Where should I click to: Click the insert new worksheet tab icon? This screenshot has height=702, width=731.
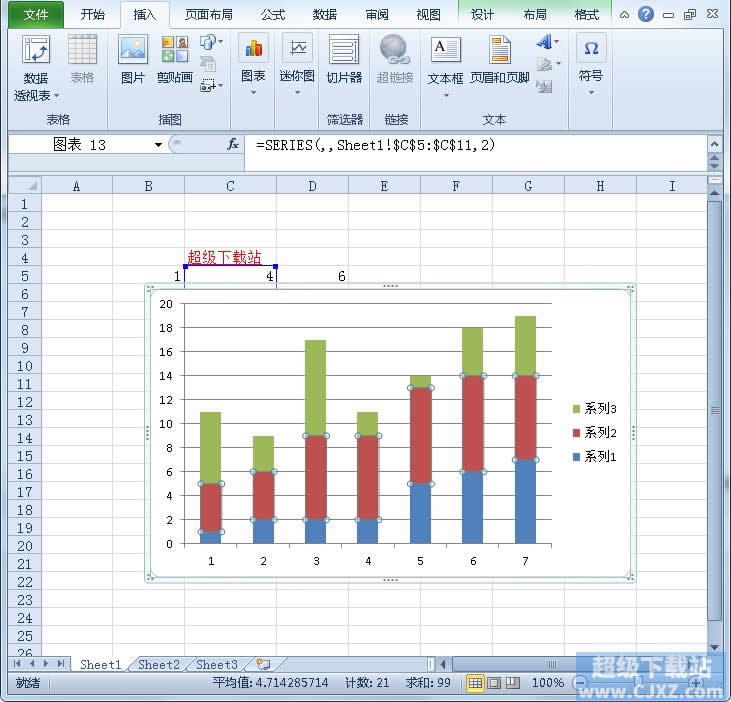[263, 664]
